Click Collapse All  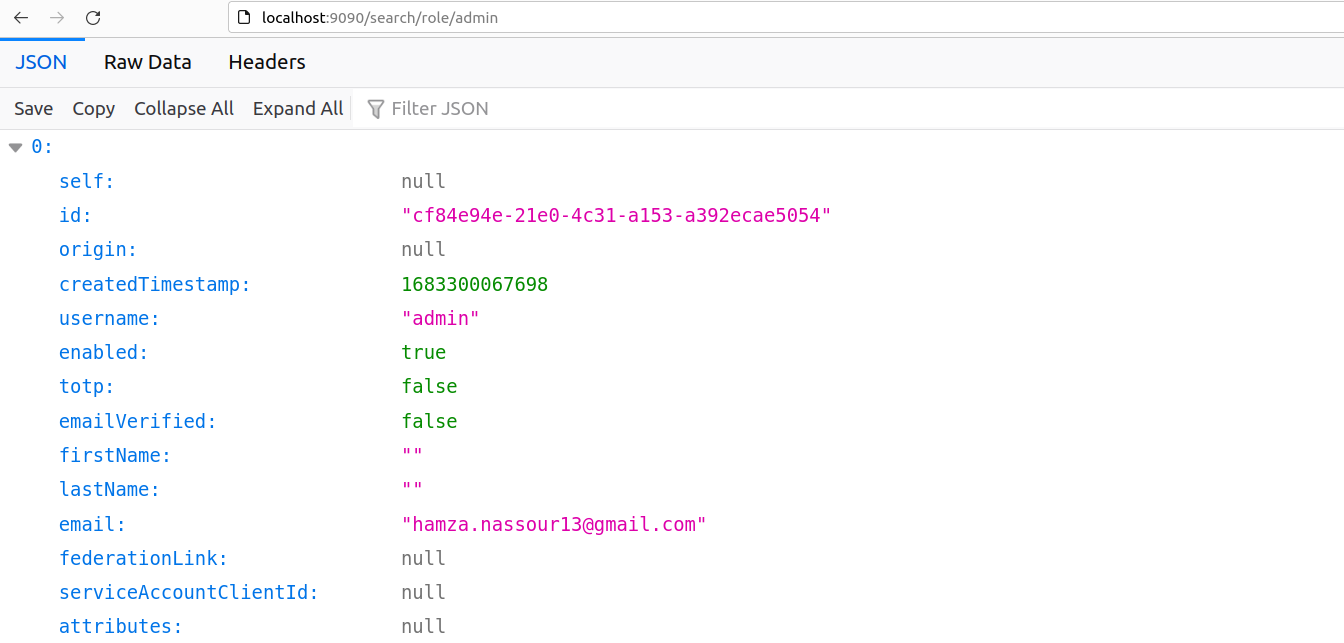183,108
